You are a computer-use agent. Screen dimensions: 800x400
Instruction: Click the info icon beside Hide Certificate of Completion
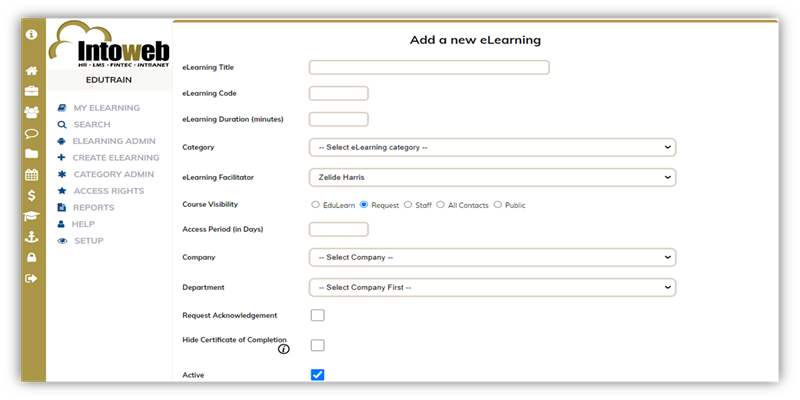pos(283,349)
